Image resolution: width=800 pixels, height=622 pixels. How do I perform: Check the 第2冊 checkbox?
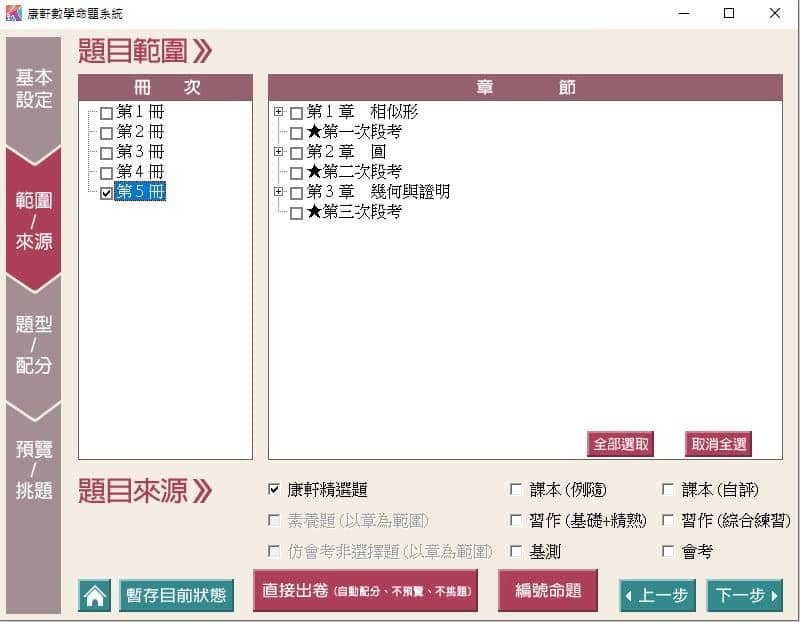(x=106, y=133)
